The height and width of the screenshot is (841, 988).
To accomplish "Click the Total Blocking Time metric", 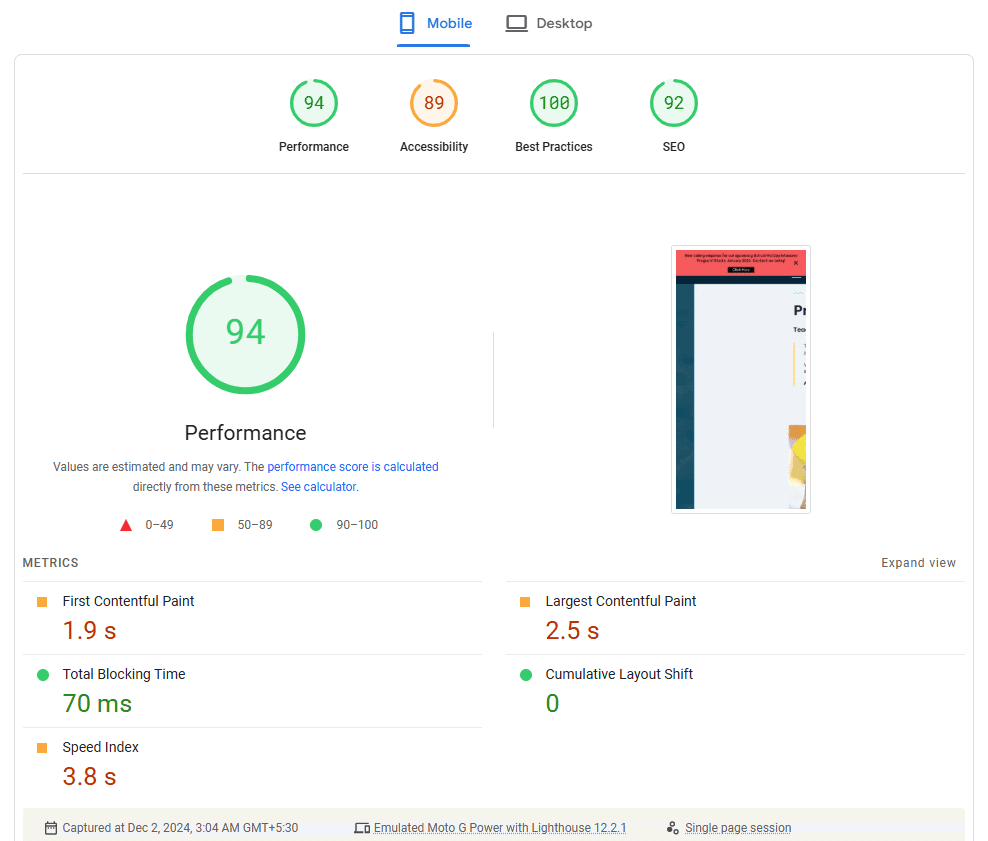I will (x=123, y=674).
